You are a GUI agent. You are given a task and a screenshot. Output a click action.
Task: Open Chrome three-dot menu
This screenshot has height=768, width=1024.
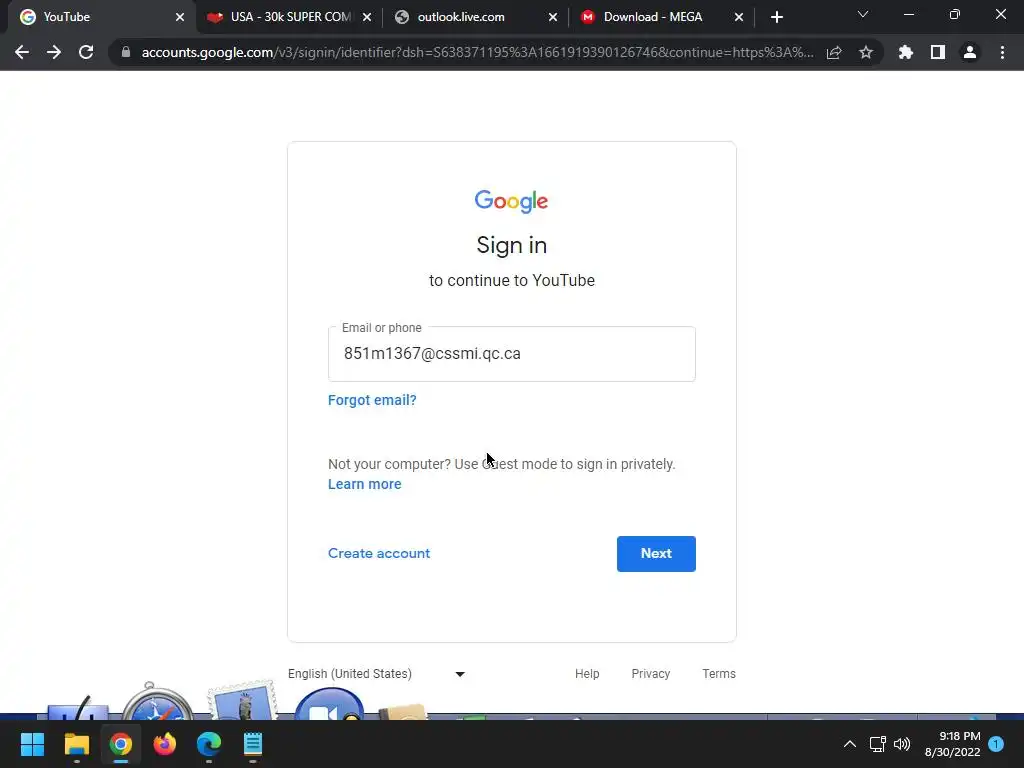1002,52
